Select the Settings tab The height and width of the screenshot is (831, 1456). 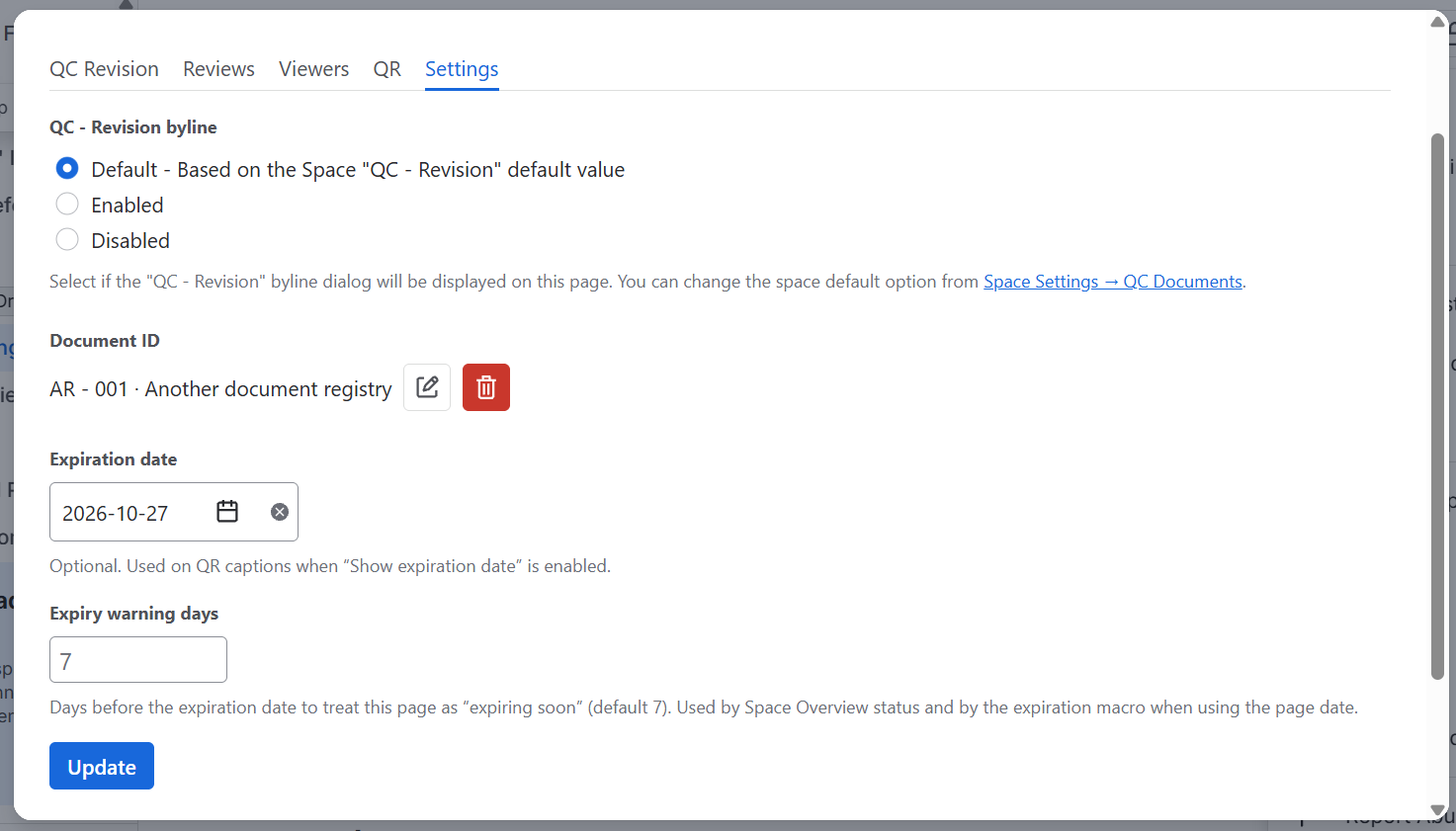[462, 69]
